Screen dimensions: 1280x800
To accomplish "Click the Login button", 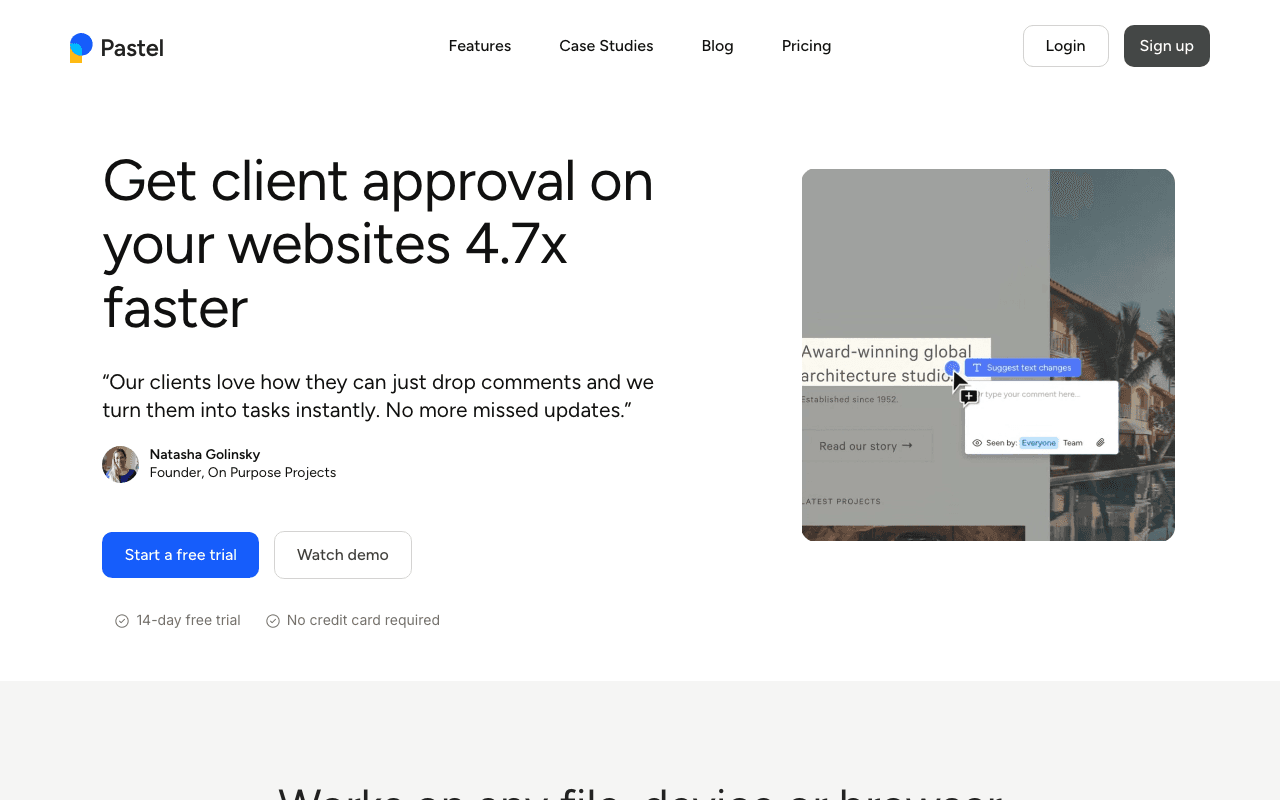I will [1066, 46].
